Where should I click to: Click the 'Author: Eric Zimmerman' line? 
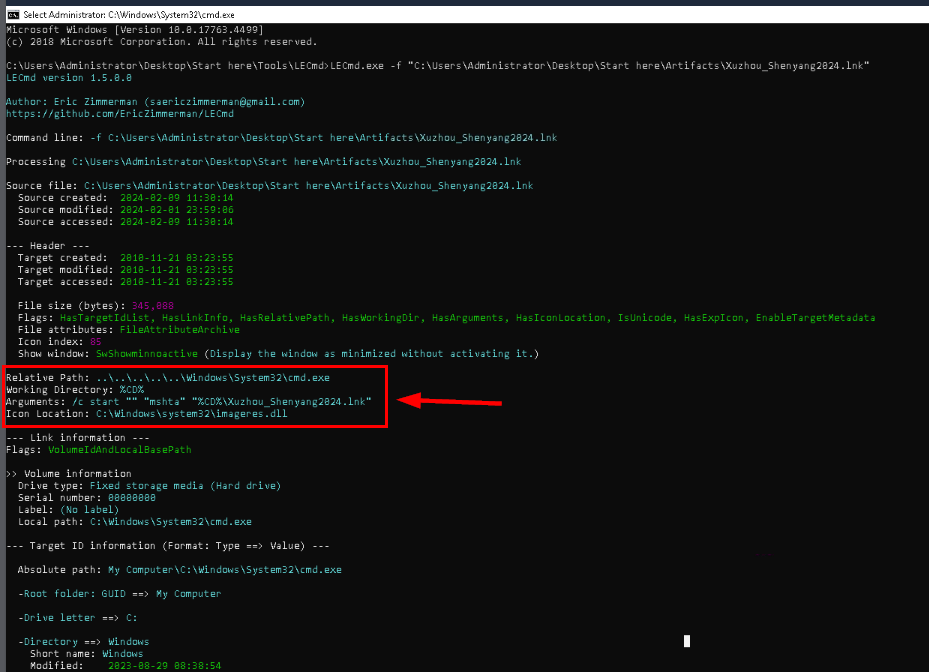click(155, 101)
